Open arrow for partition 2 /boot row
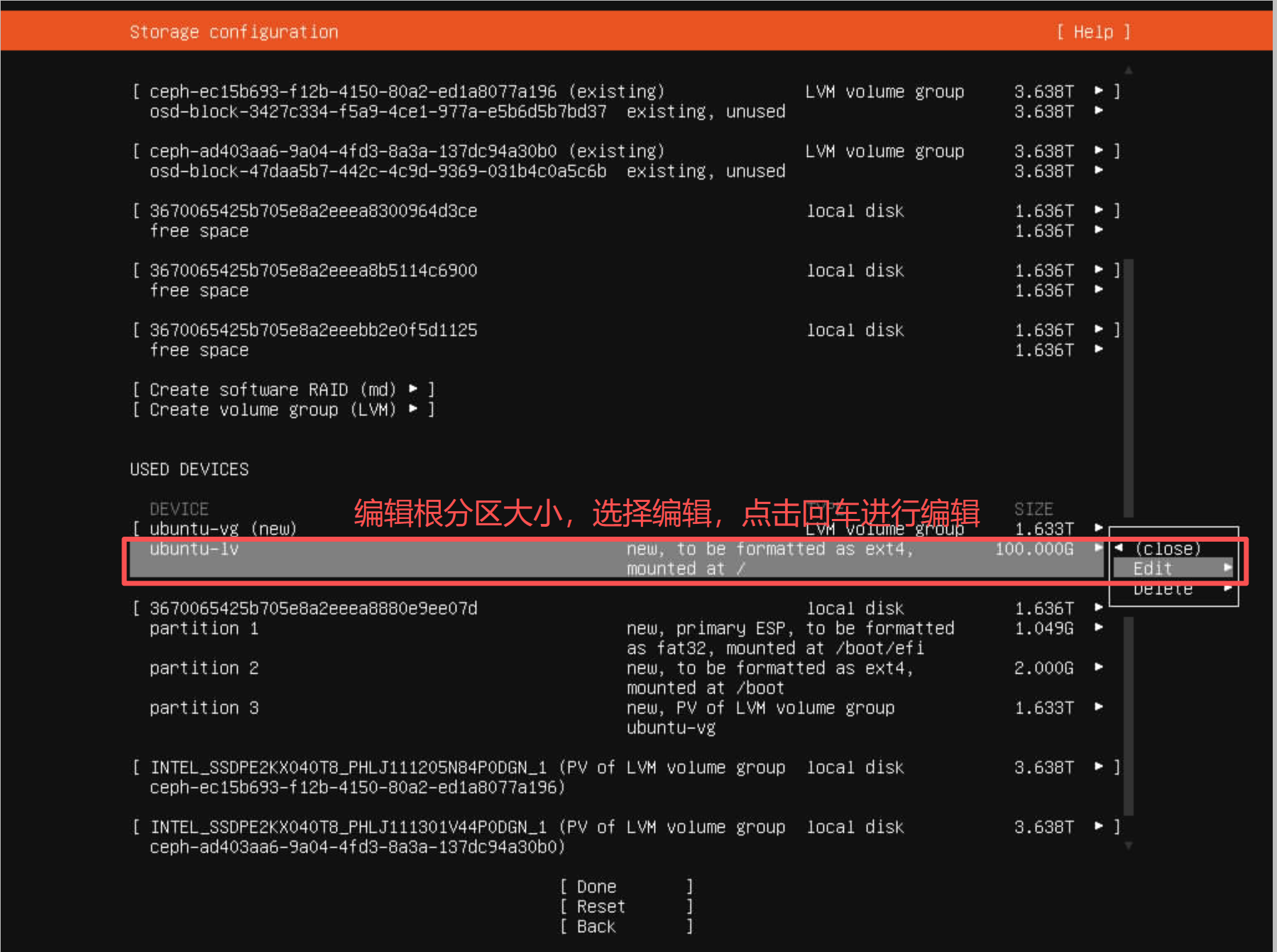Viewport: 1277px width, 952px height. click(x=1099, y=667)
